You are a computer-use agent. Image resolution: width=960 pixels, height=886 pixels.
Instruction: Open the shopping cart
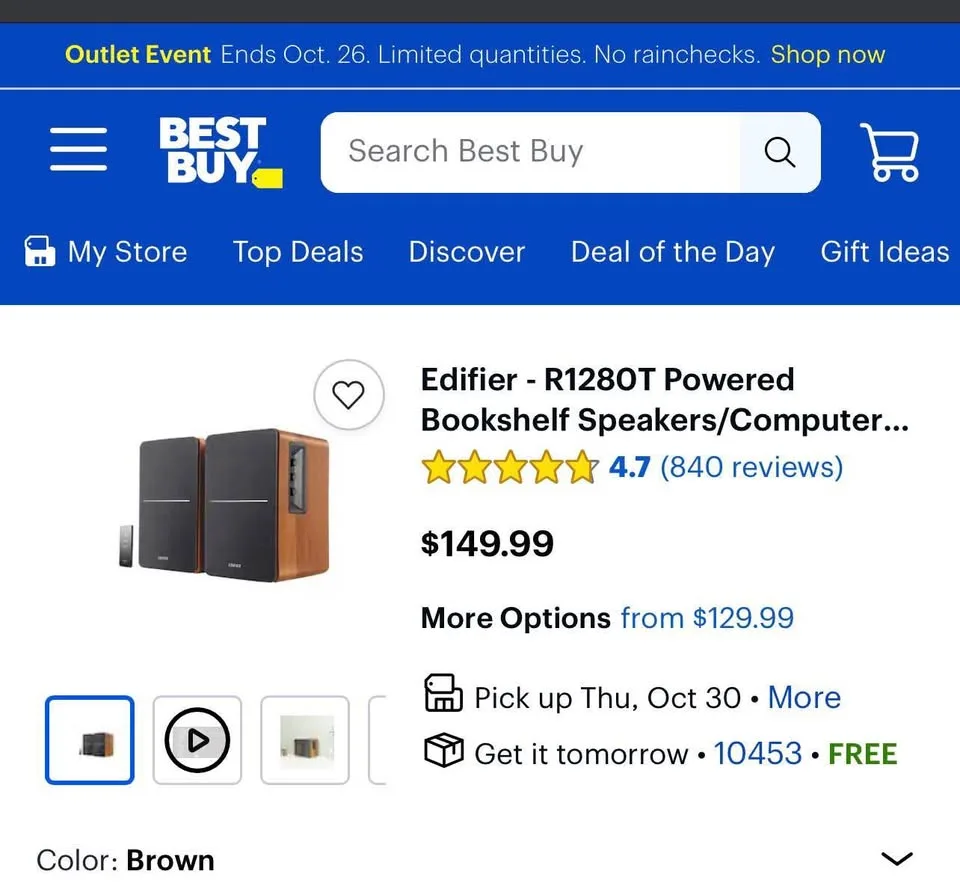890,152
